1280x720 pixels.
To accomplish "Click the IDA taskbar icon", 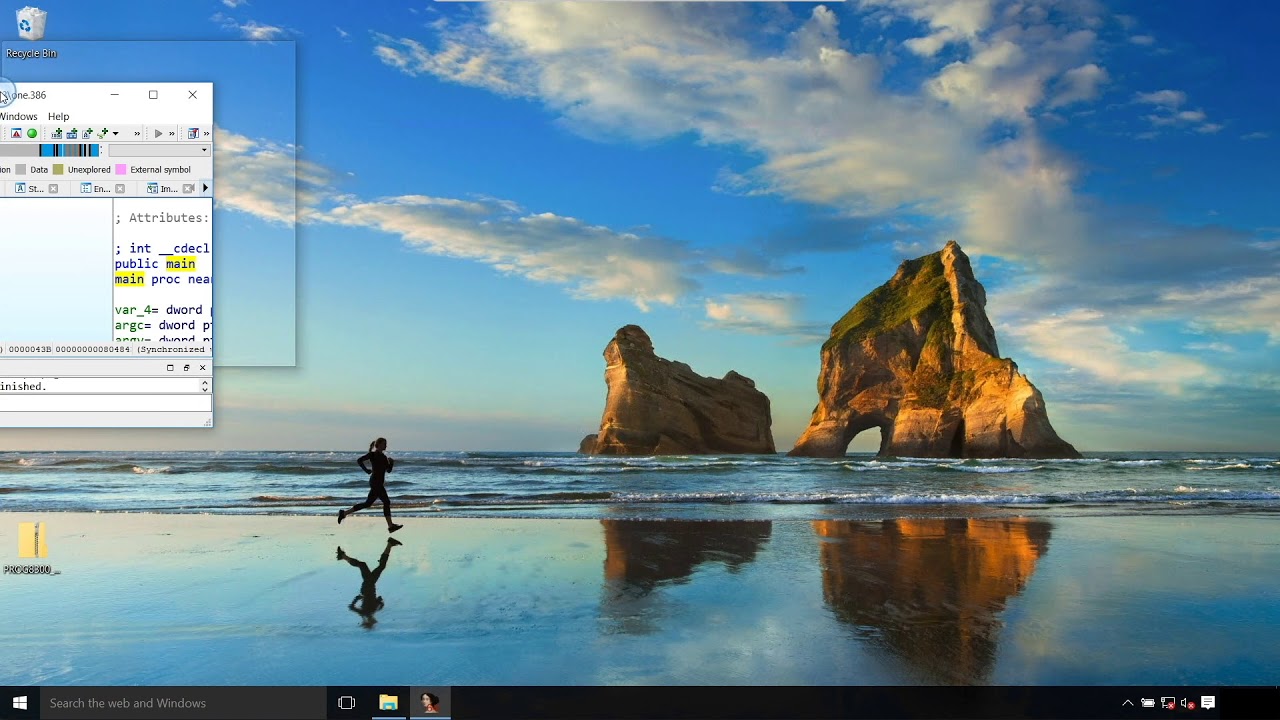I will (x=430, y=703).
